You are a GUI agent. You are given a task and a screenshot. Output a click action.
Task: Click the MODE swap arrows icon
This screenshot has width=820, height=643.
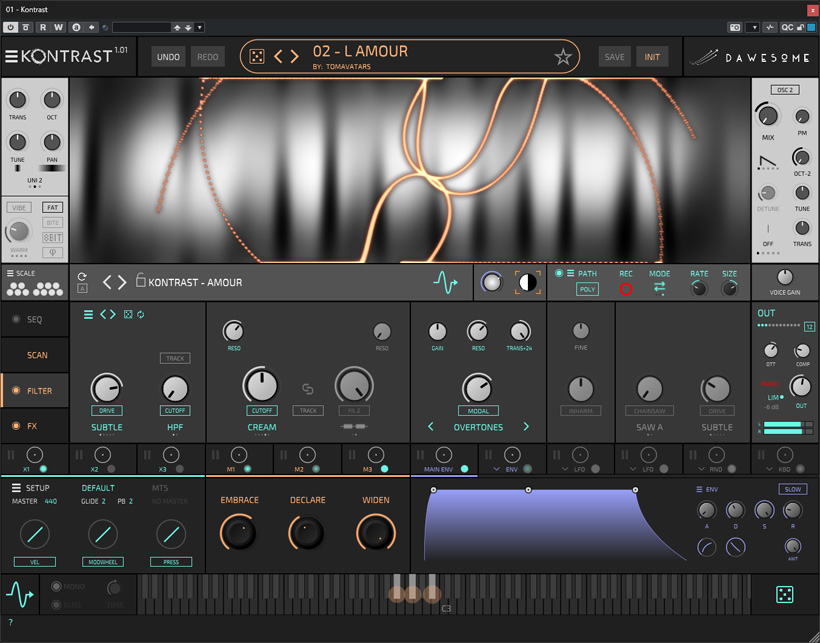point(660,289)
